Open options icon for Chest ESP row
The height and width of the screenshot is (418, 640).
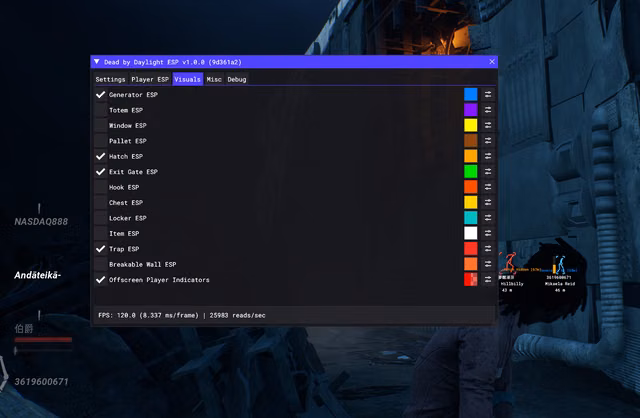(488, 202)
